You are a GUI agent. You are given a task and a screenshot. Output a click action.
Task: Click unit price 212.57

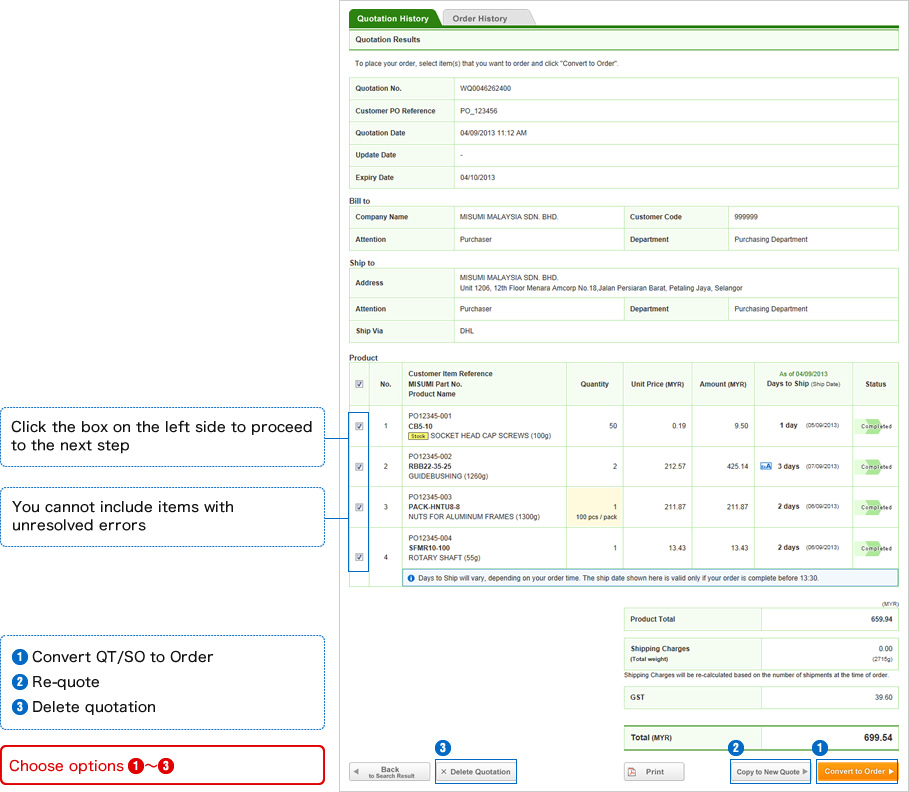[x=675, y=466]
